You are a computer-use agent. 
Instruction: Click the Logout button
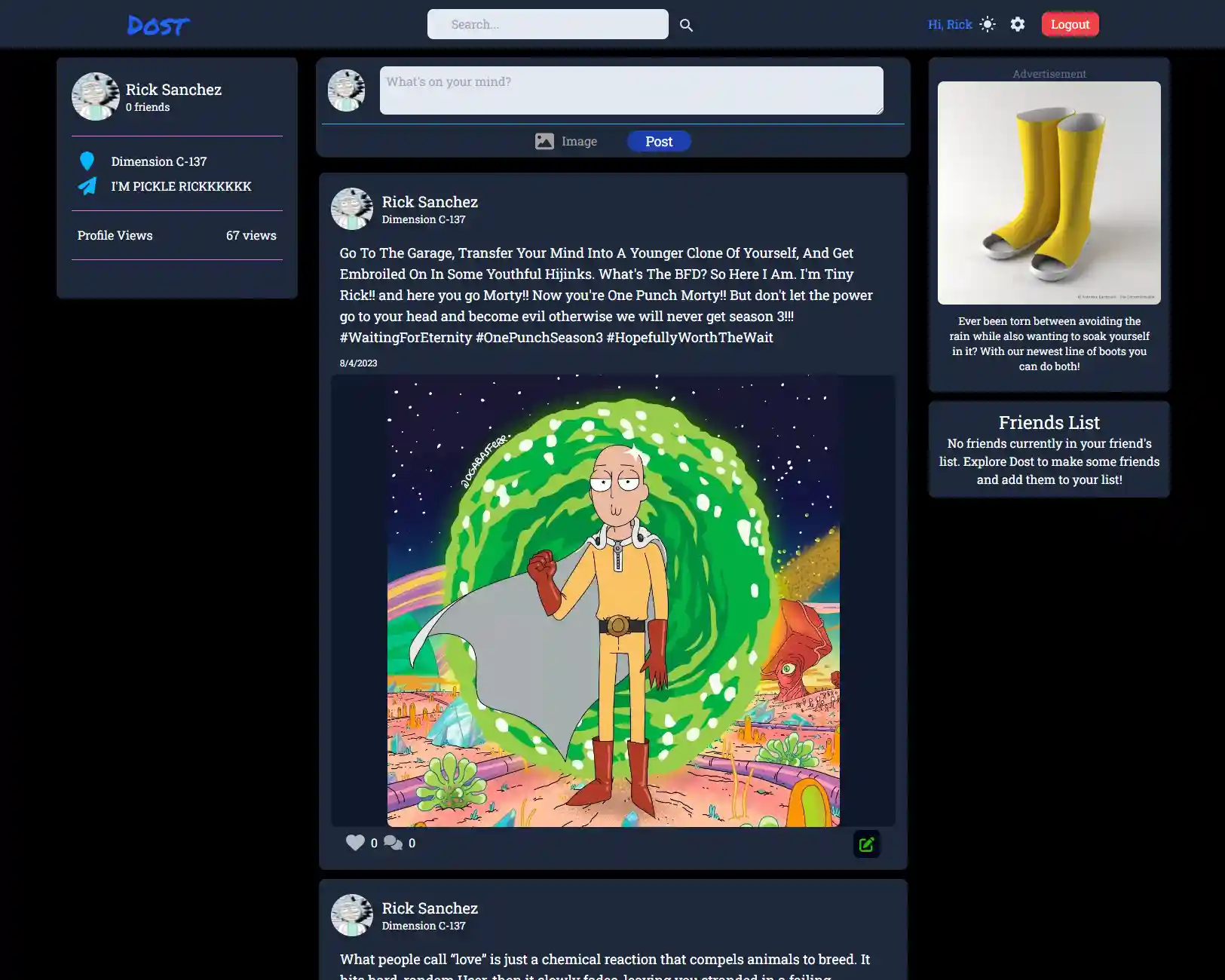tap(1069, 23)
